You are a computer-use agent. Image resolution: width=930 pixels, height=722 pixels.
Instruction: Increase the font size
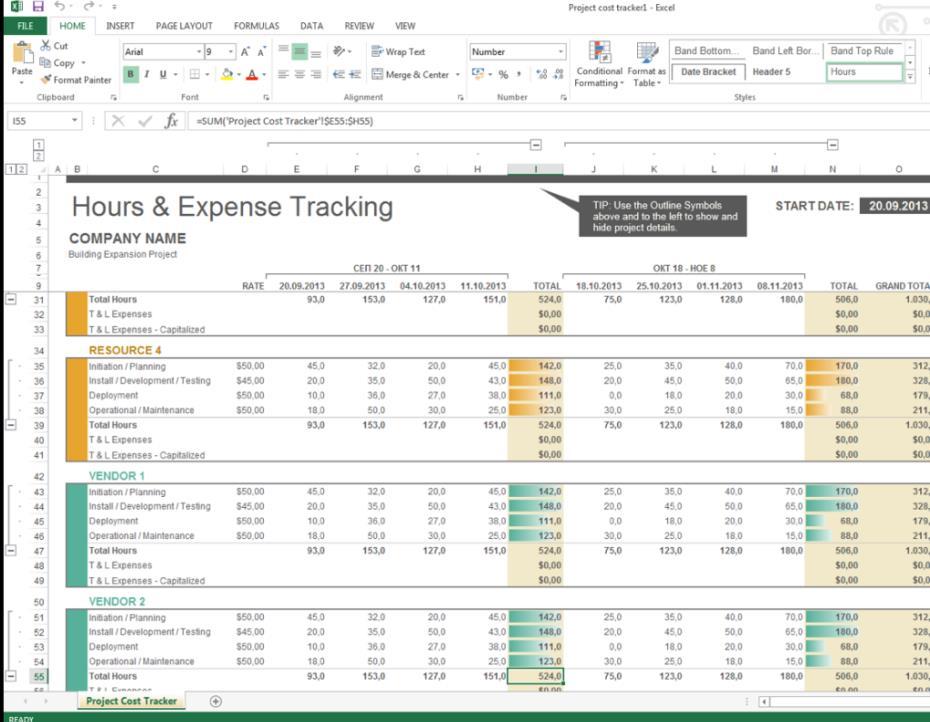click(246, 52)
